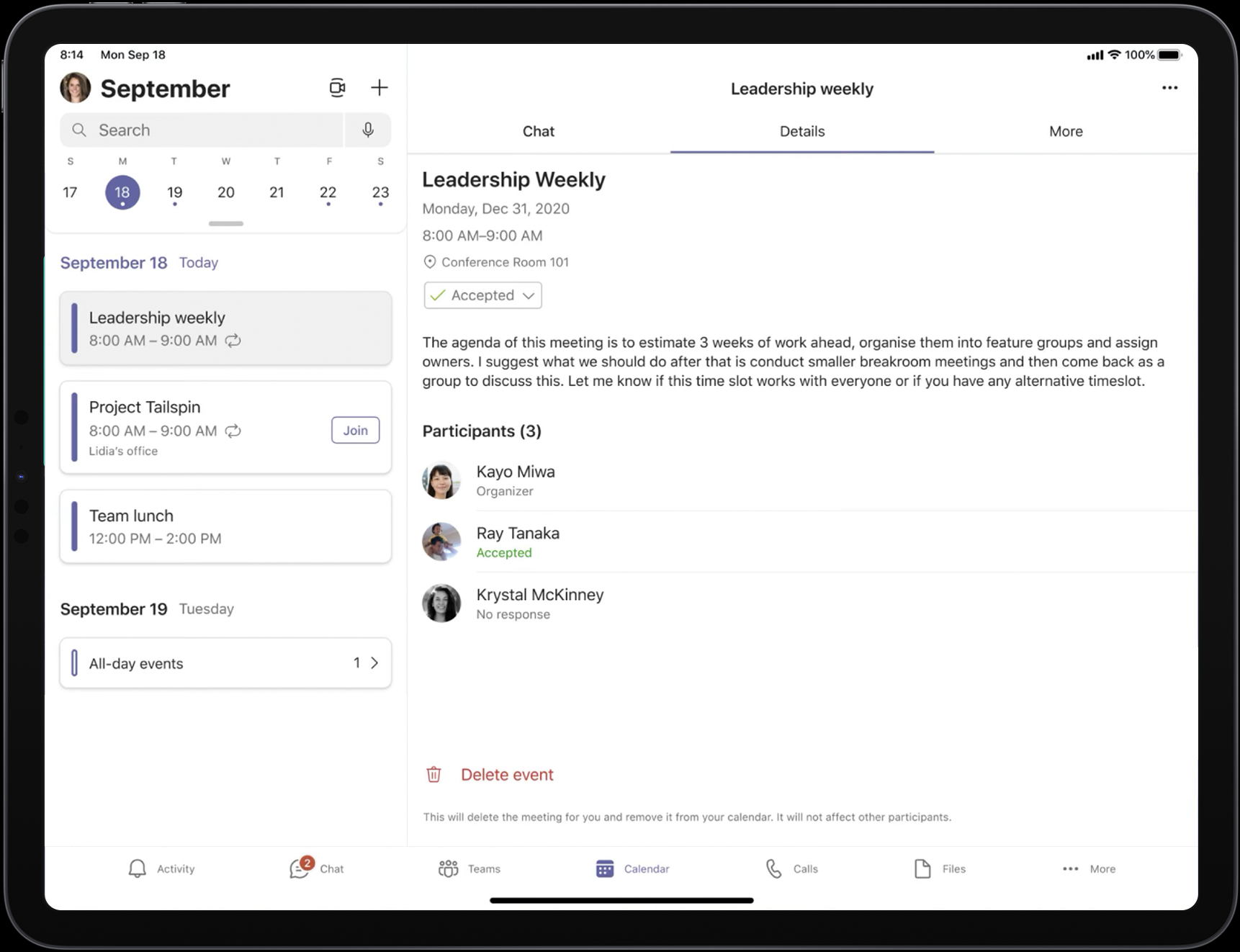1240x952 pixels.
Task: Click the Delete event link
Action: [507, 775]
